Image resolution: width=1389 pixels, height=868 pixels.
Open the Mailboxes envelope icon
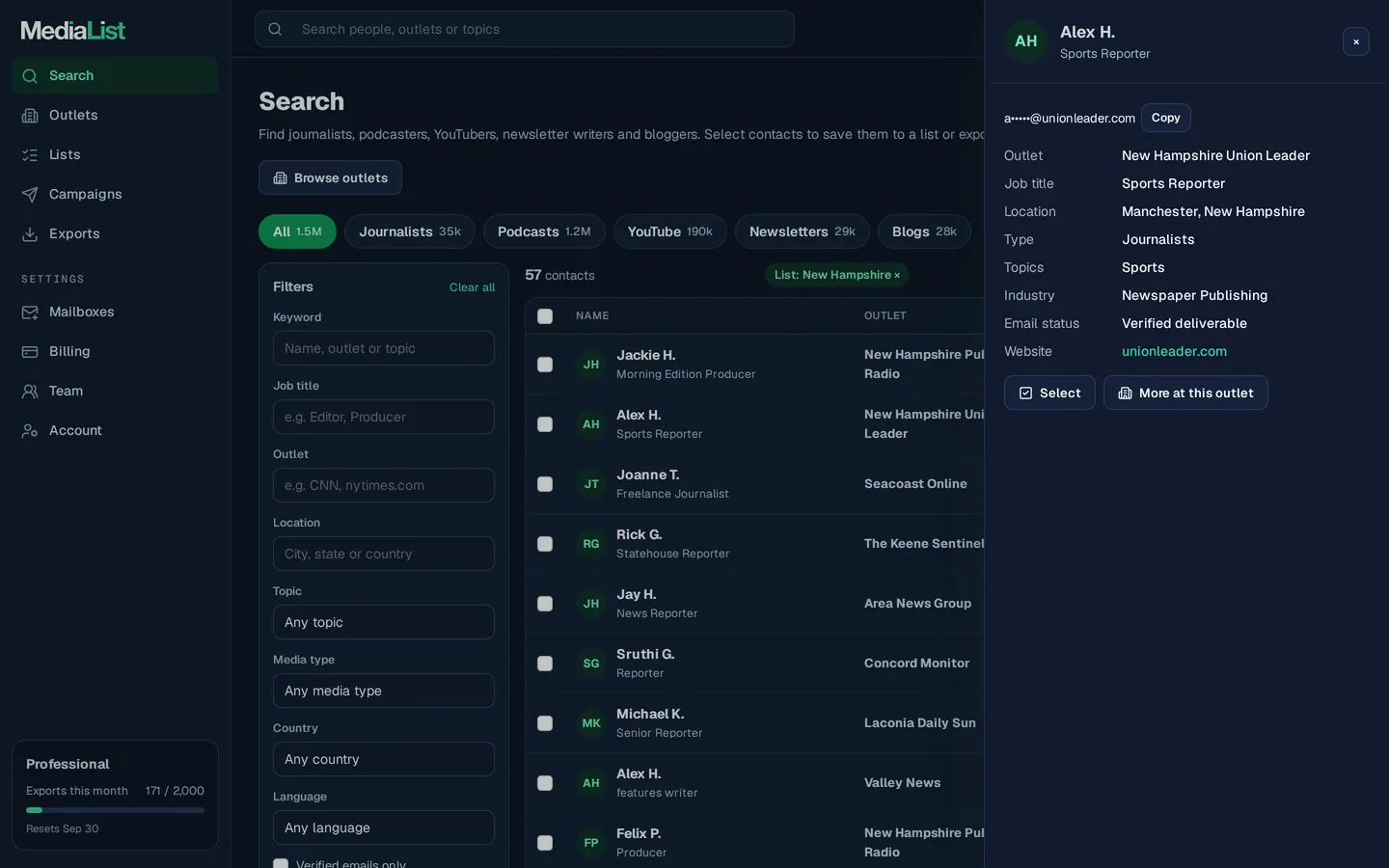(30, 312)
